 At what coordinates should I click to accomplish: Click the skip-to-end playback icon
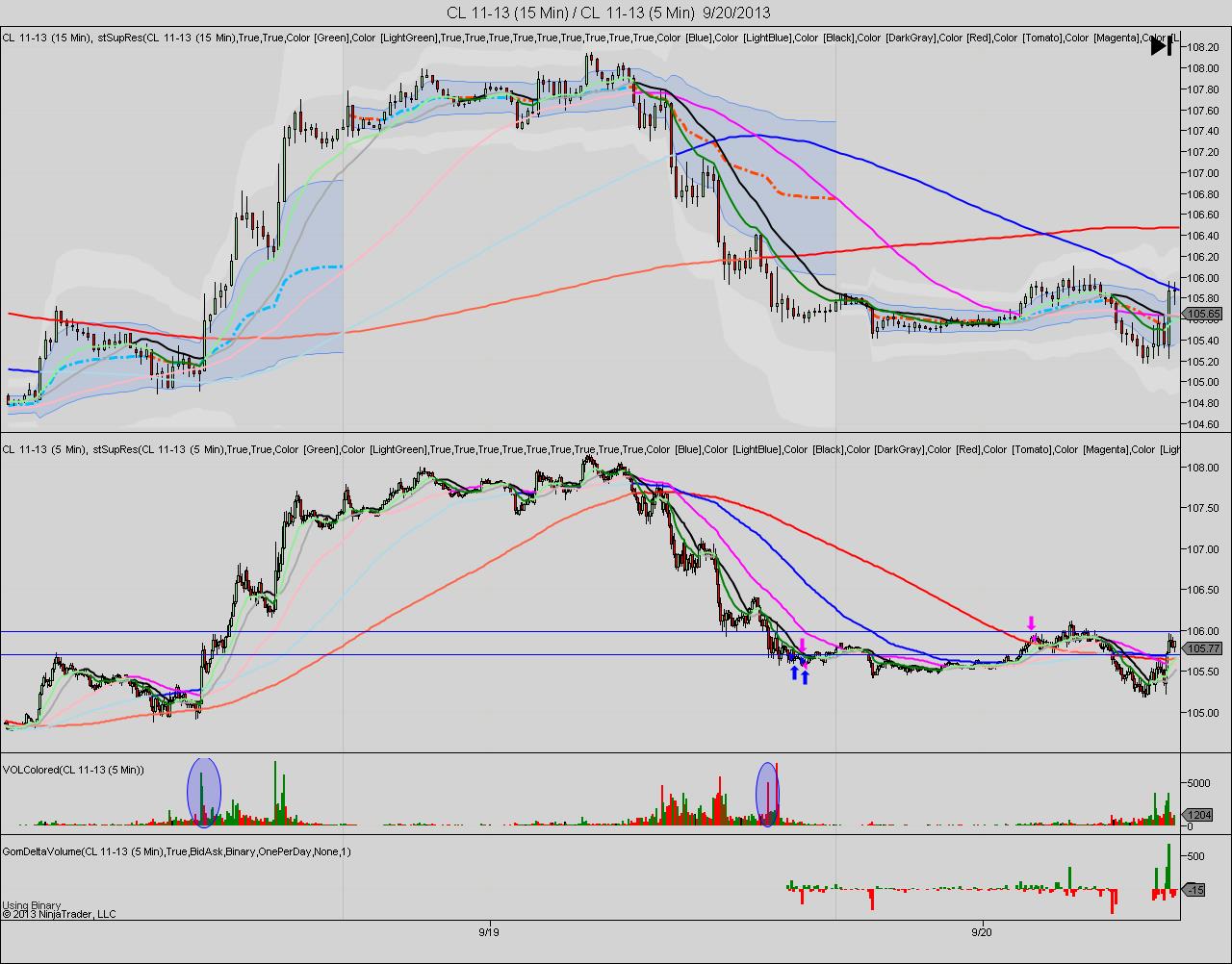[1162, 45]
